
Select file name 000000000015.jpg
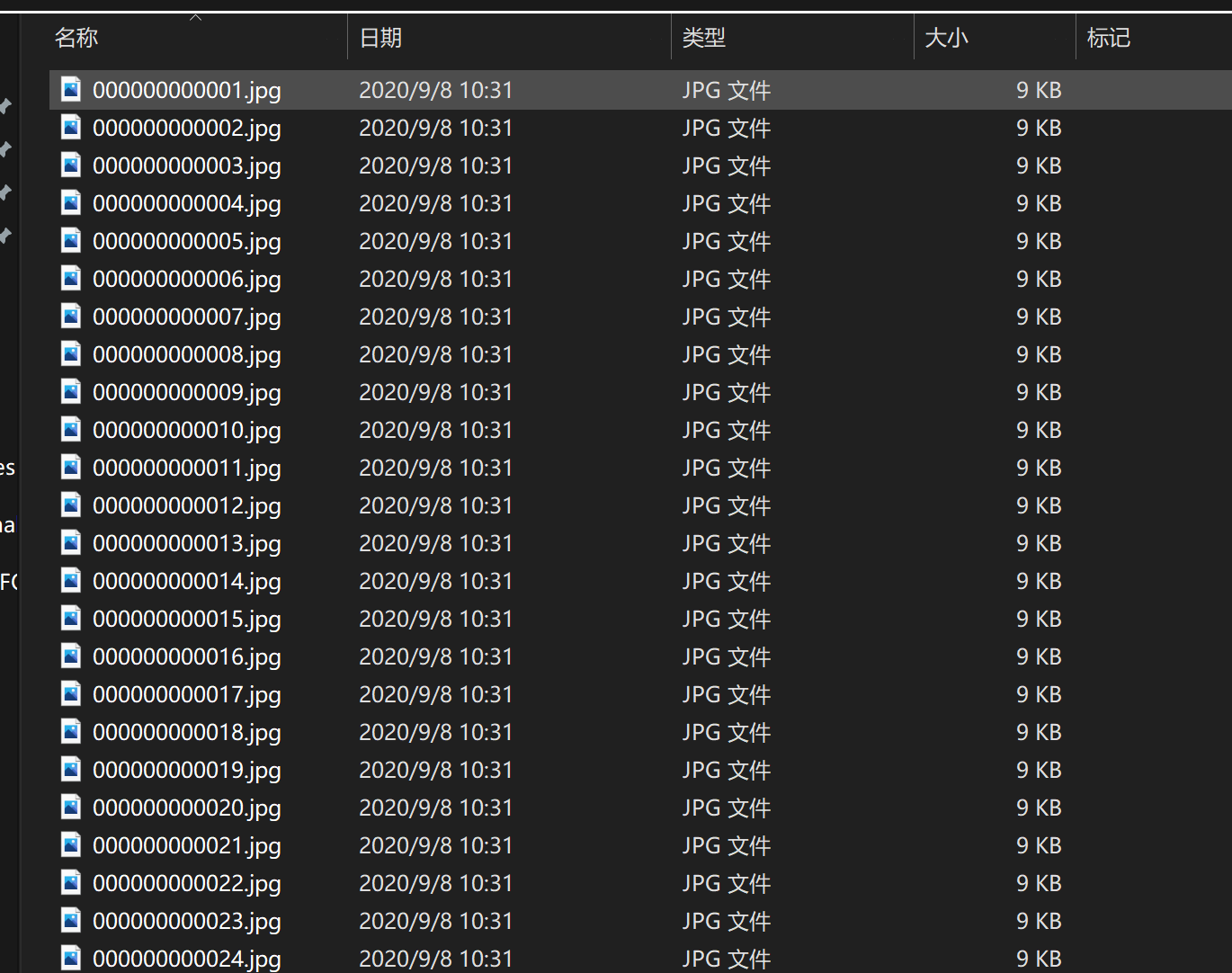tap(187, 620)
